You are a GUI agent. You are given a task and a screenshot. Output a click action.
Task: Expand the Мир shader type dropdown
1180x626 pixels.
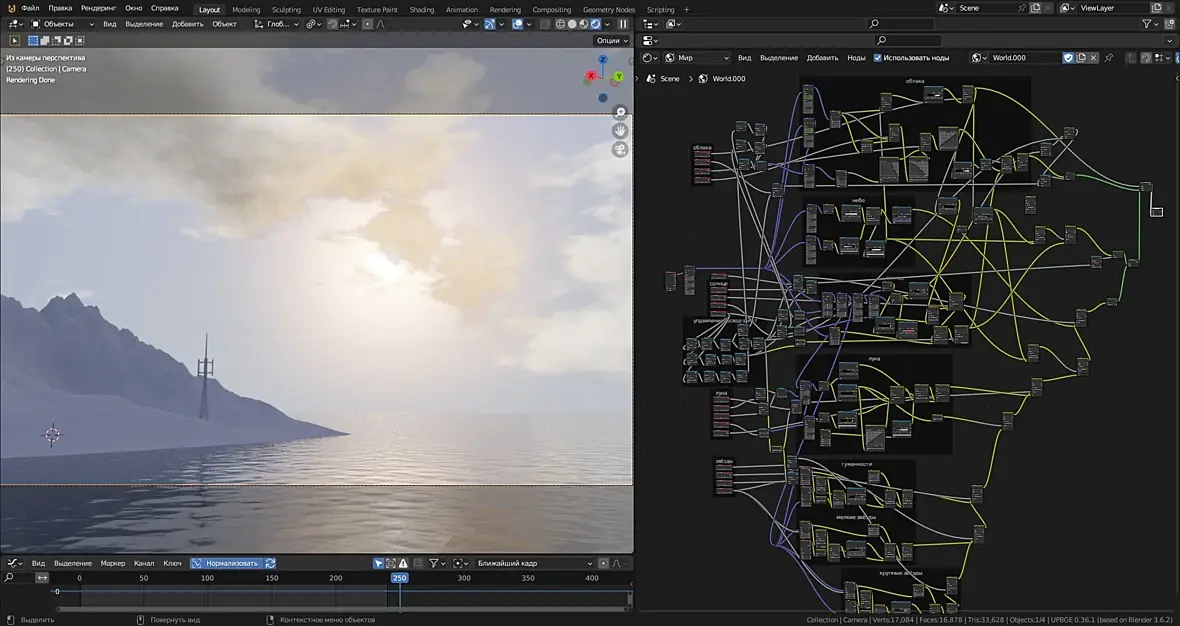pos(698,58)
